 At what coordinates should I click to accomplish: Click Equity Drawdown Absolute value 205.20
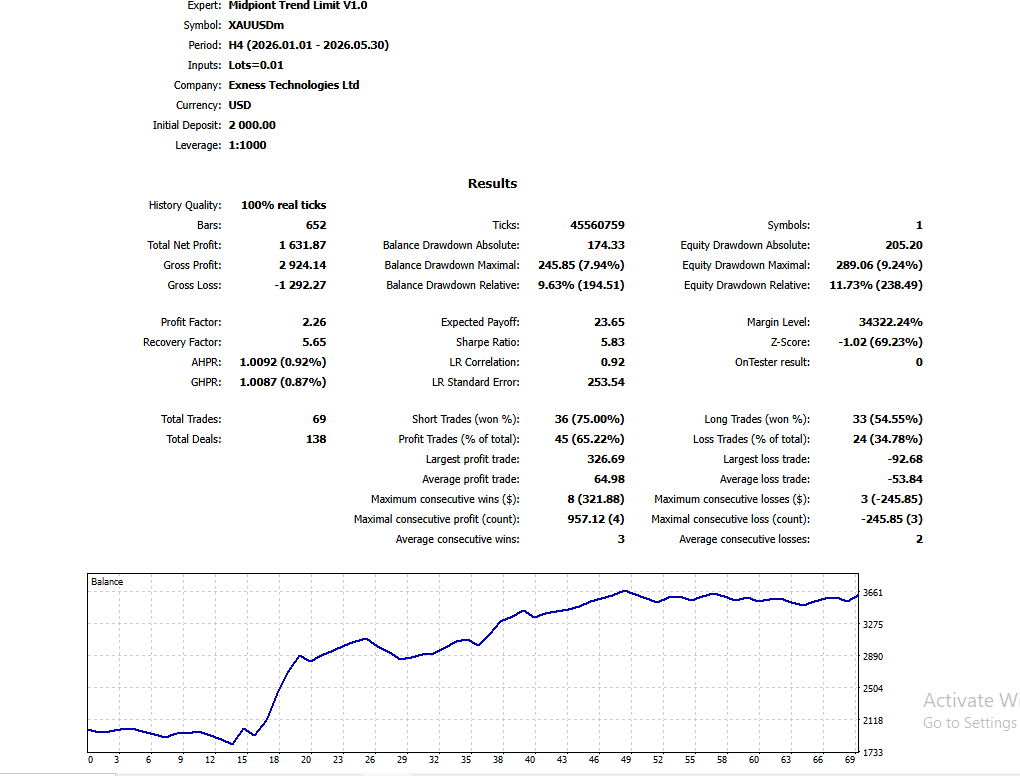point(904,245)
